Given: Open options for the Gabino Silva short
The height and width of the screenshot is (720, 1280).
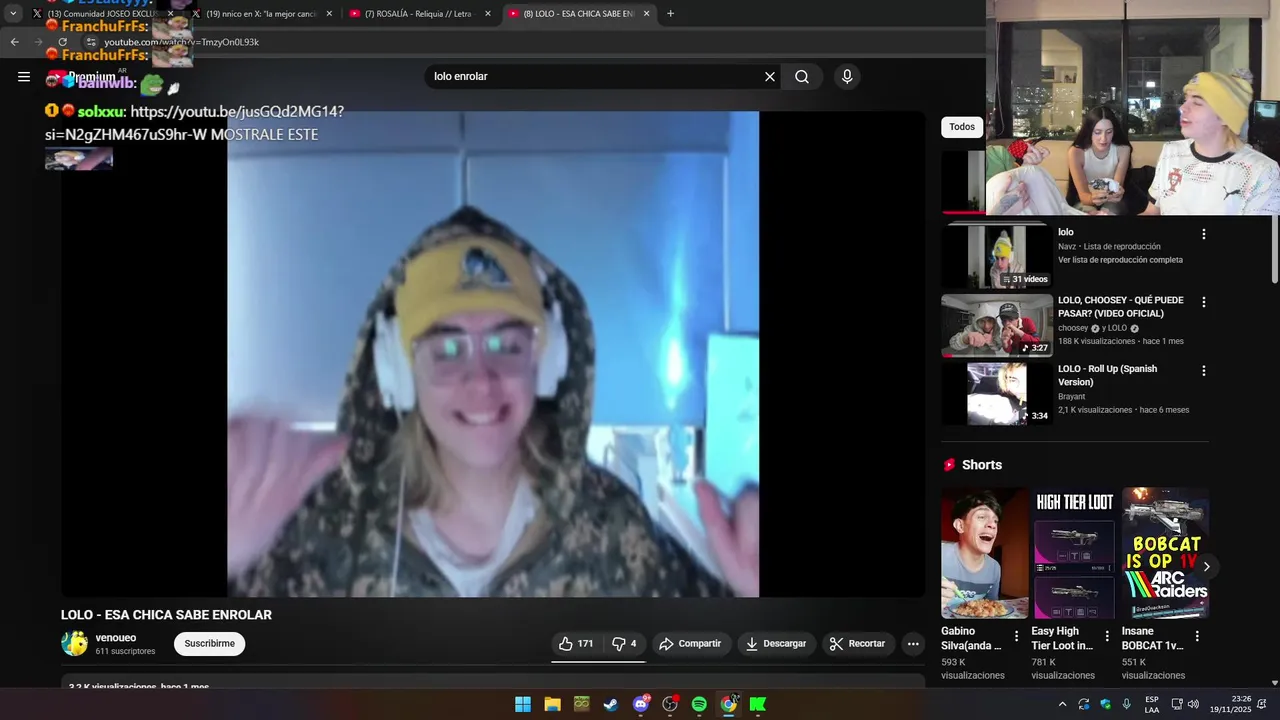Looking at the screenshot, I should pyautogui.click(x=1017, y=636).
